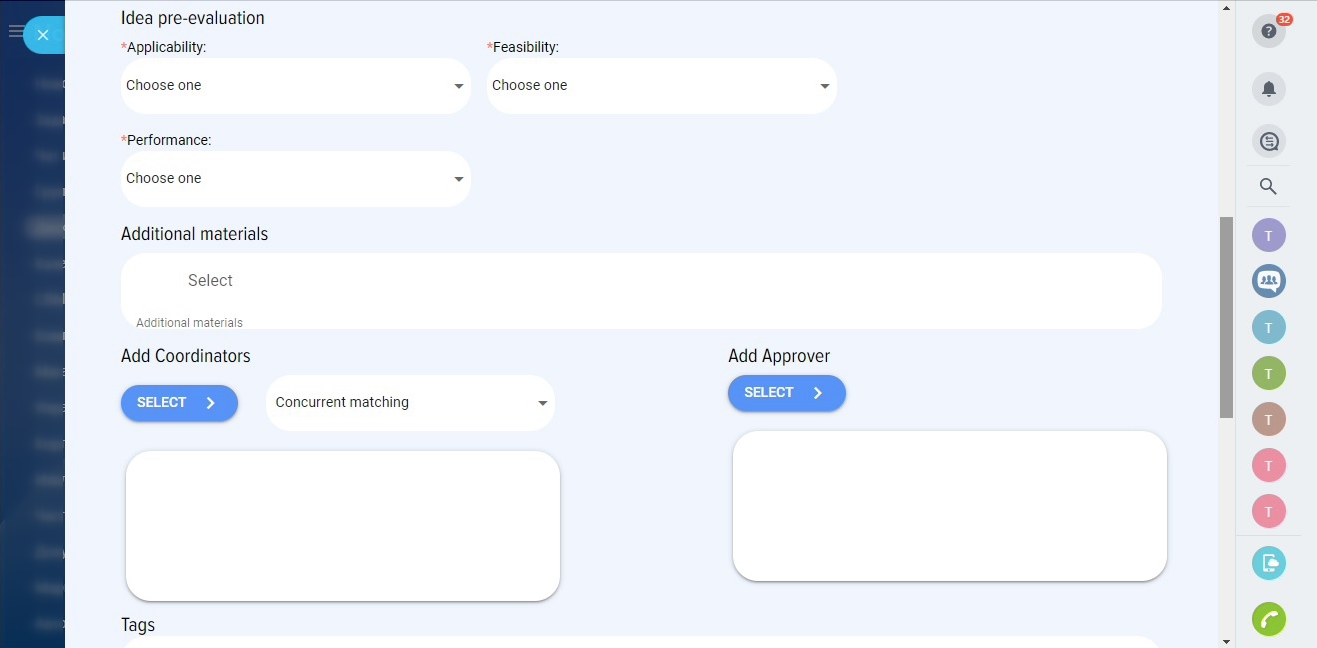This screenshot has height=648, width=1317.
Task: Click the teal mobile device icon
Action: 1268,563
